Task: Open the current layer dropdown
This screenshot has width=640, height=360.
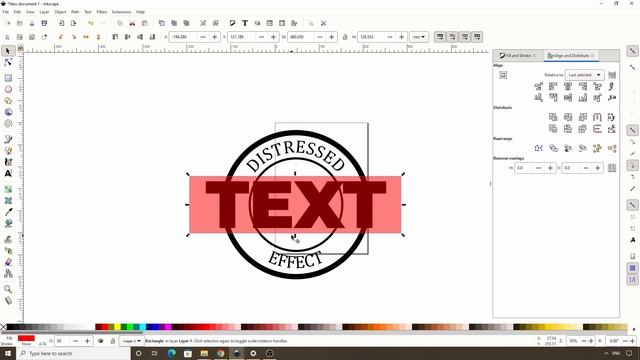Action: pyautogui.click(x=131, y=341)
